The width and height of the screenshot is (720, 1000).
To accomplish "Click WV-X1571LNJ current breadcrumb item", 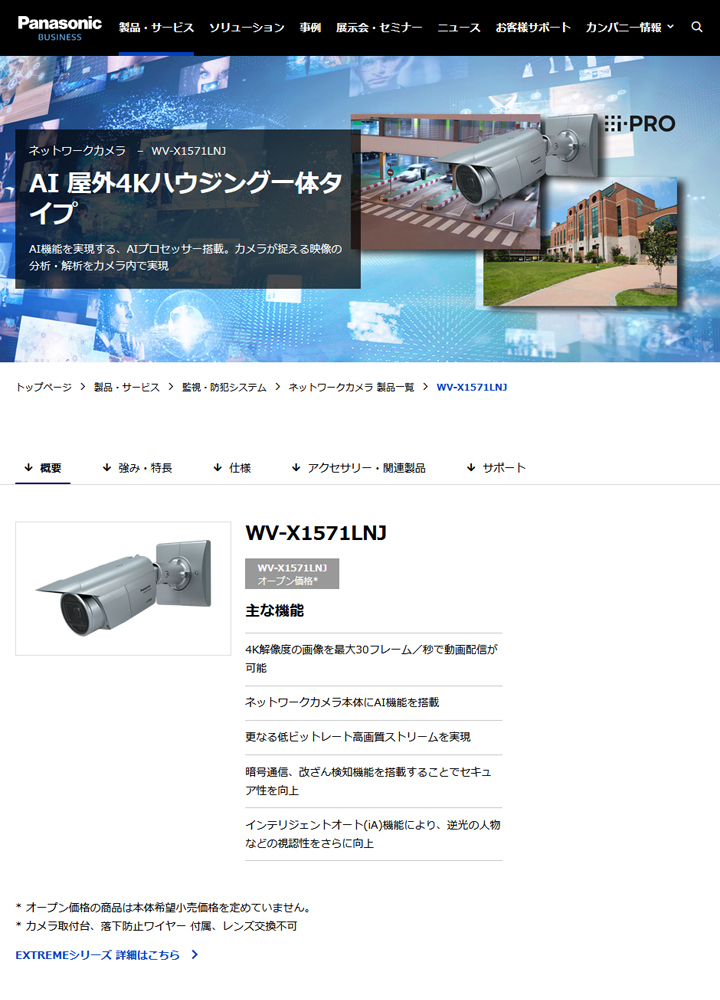I will pos(472,387).
